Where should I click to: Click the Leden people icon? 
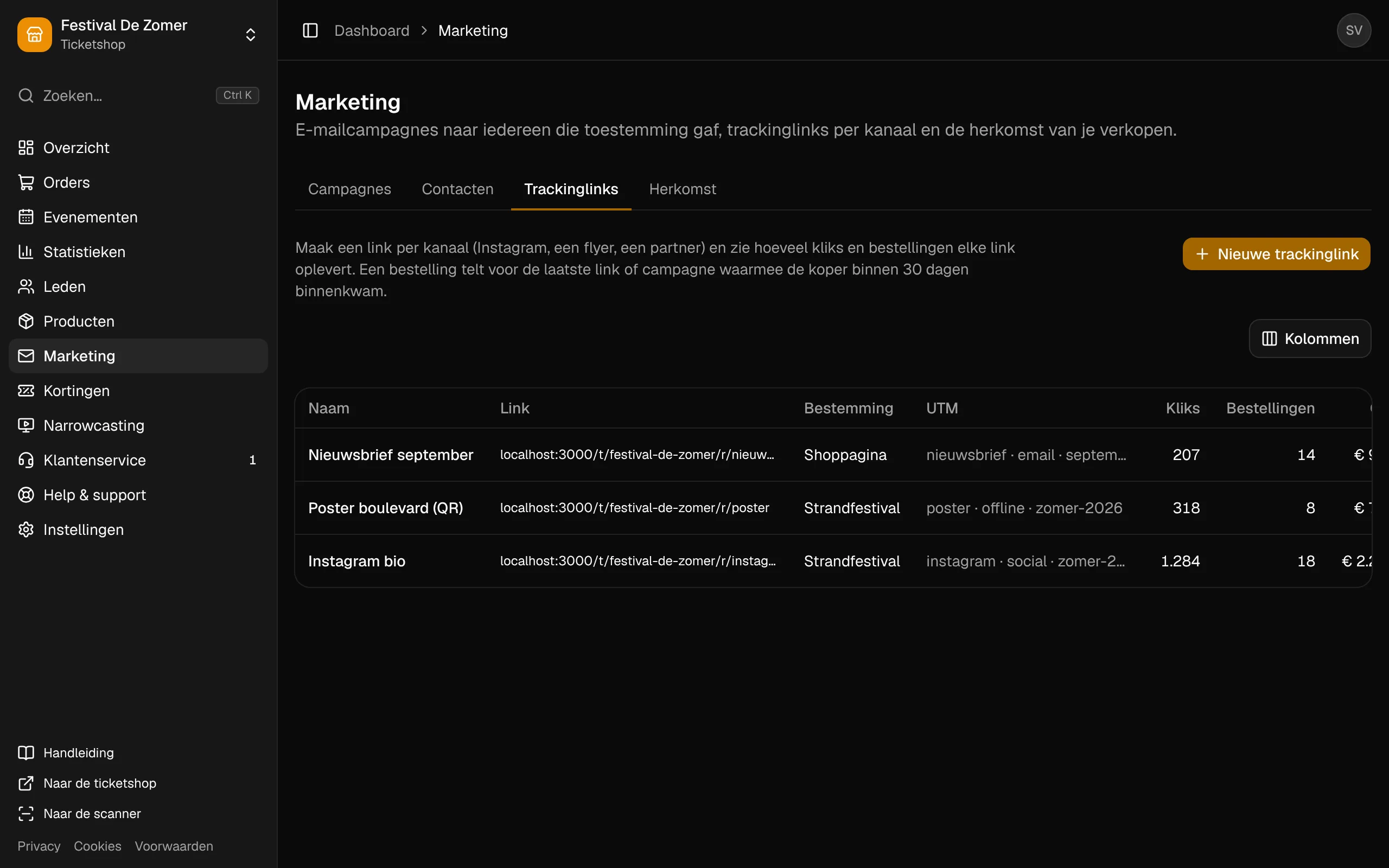tap(26, 286)
